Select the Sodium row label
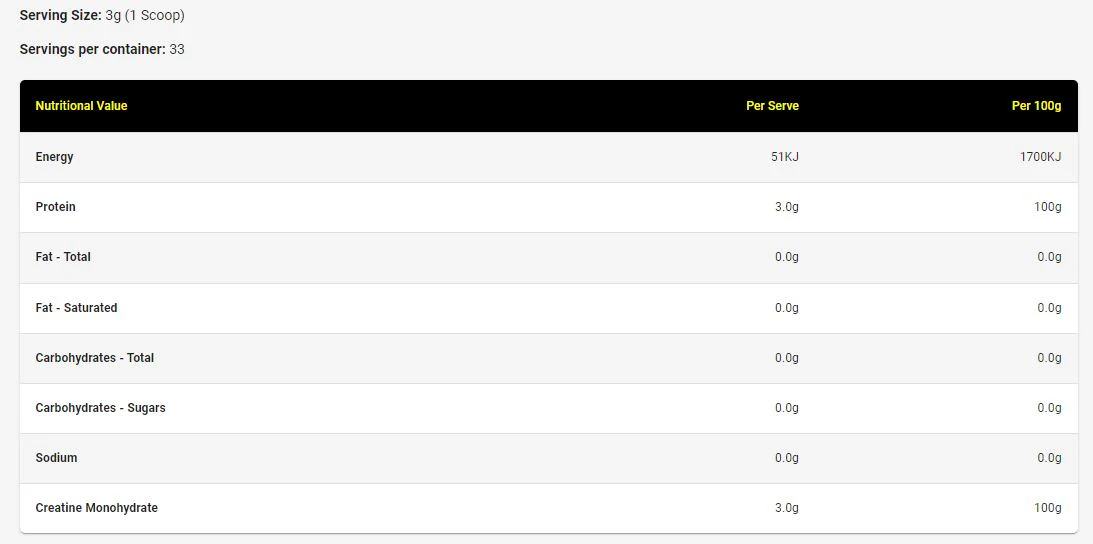 56,458
